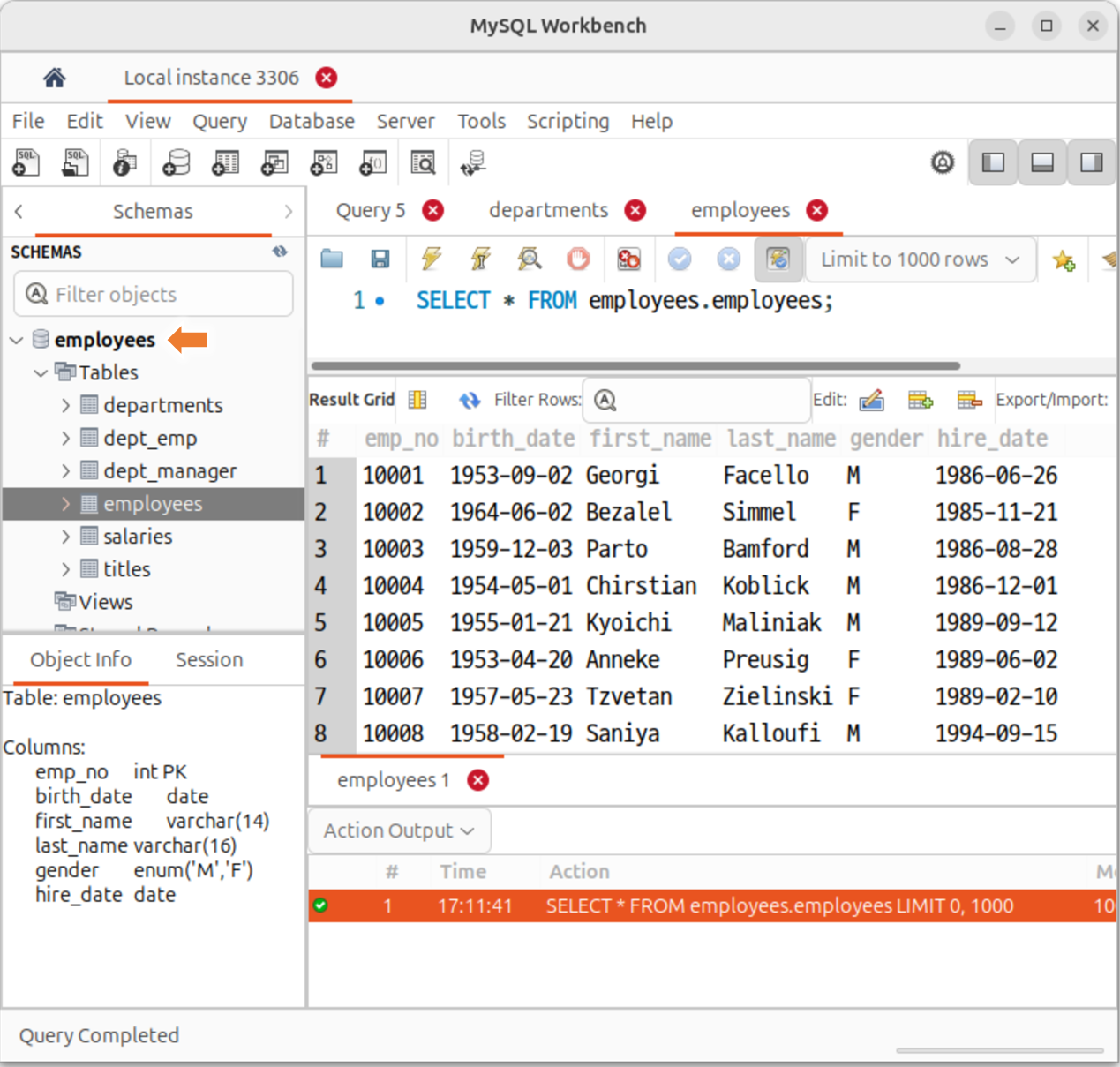Image resolution: width=1120 pixels, height=1067 pixels.
Task: Open Action Output dropdown
Action: coord(399,830)
